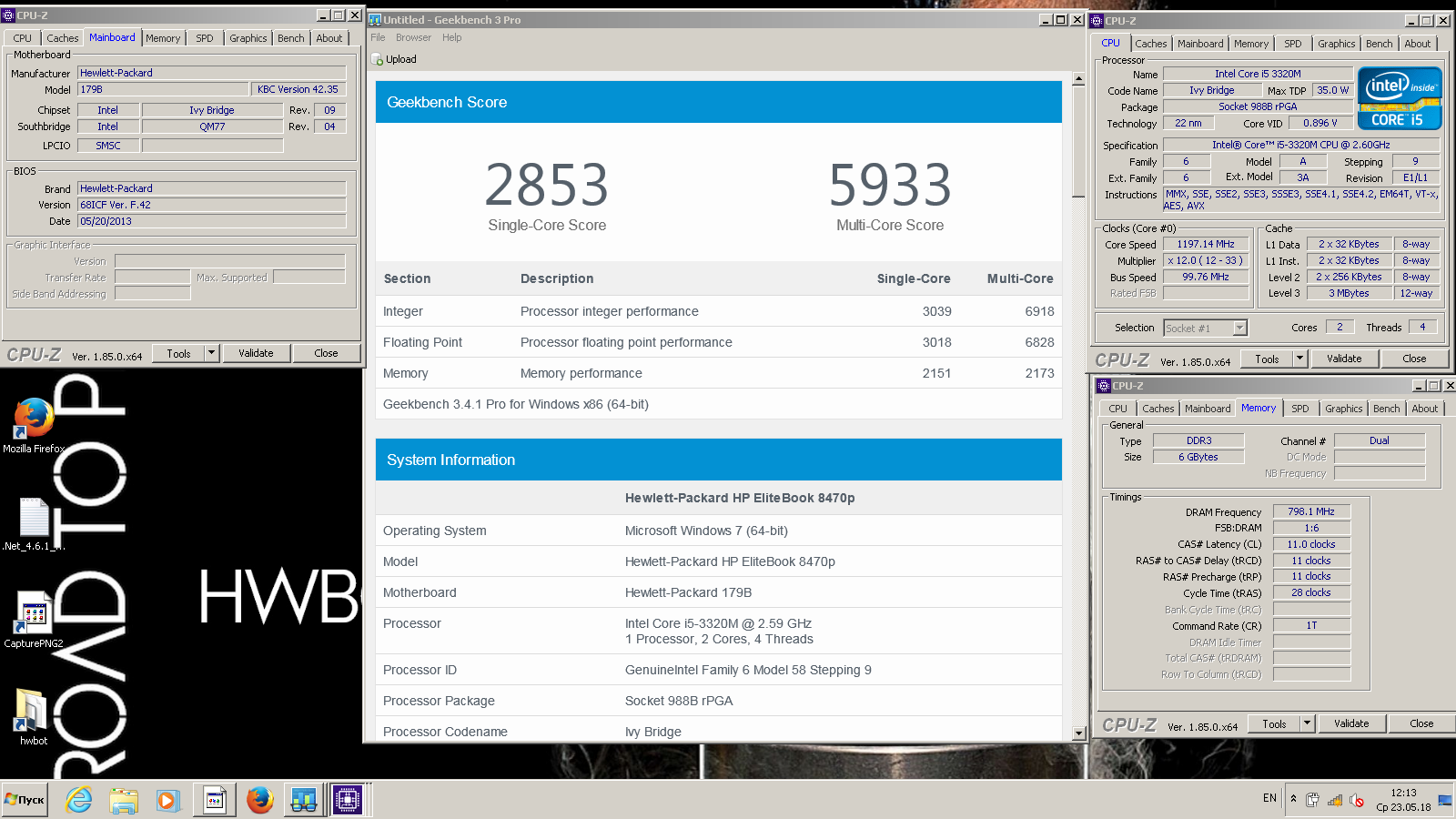Screen dimensions: 1456x819
Task: Open Geekbench Browser menu
Action: tap(413, 37)
